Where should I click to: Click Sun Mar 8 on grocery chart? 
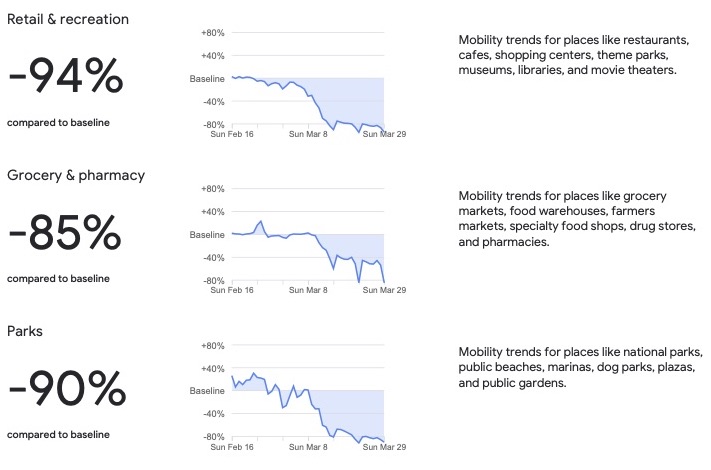coord(309,288)
